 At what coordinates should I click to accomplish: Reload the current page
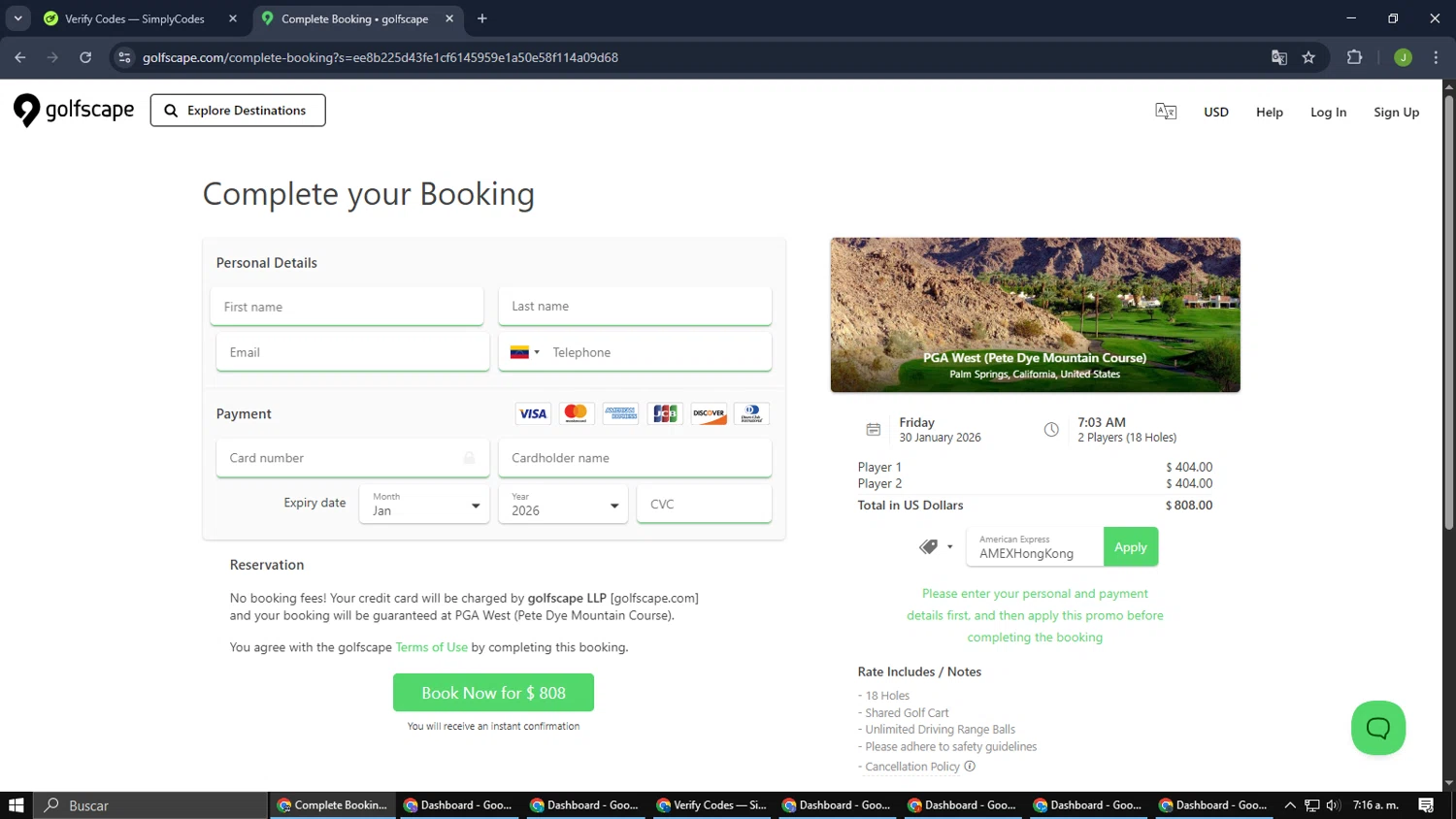point(85,57)
